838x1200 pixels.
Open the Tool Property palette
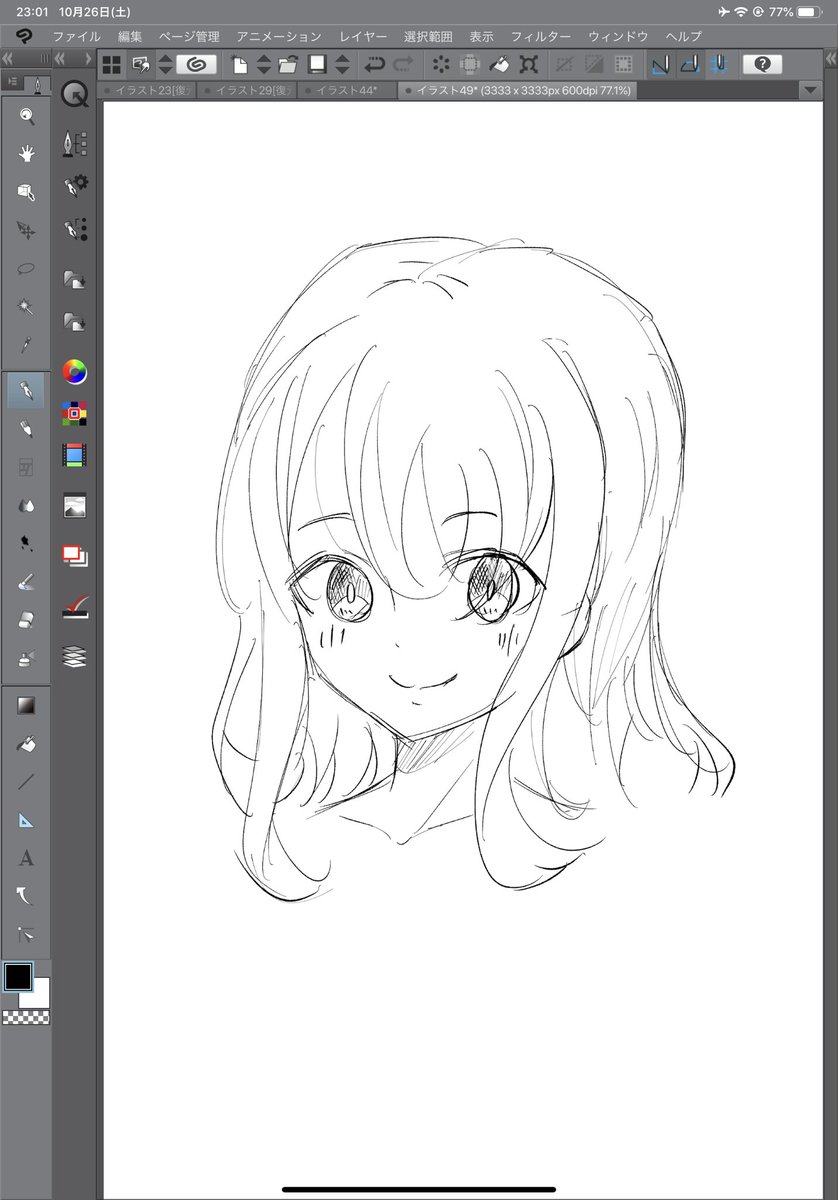[75, 185]
